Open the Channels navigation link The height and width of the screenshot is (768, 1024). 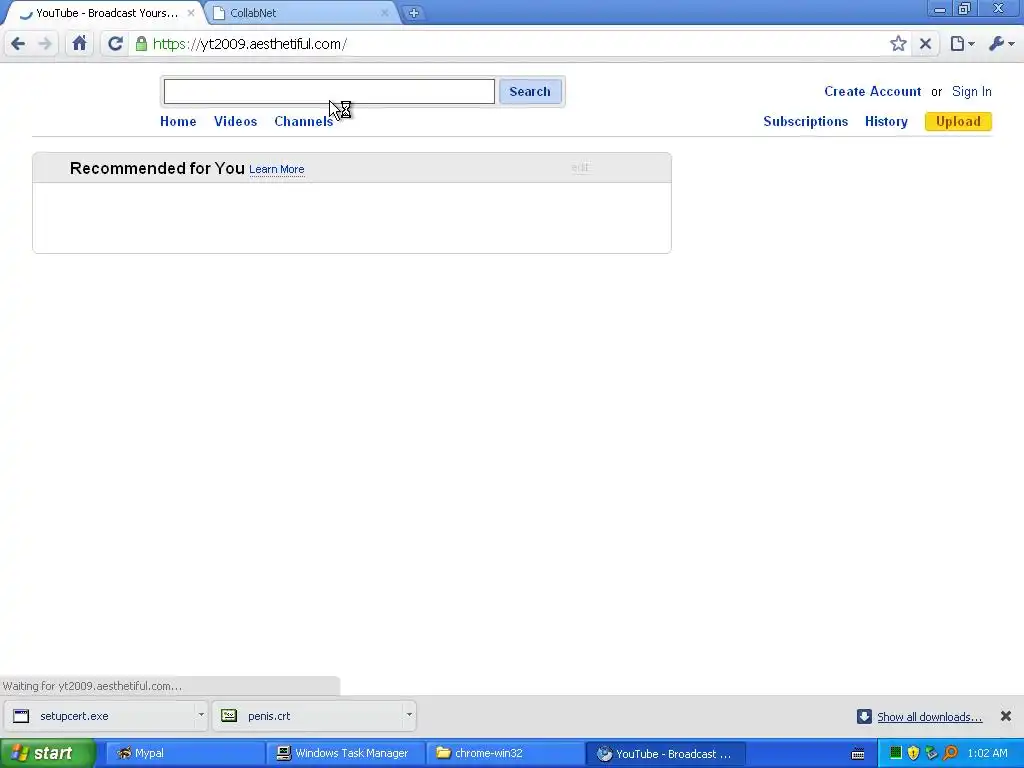coord(304,121)
